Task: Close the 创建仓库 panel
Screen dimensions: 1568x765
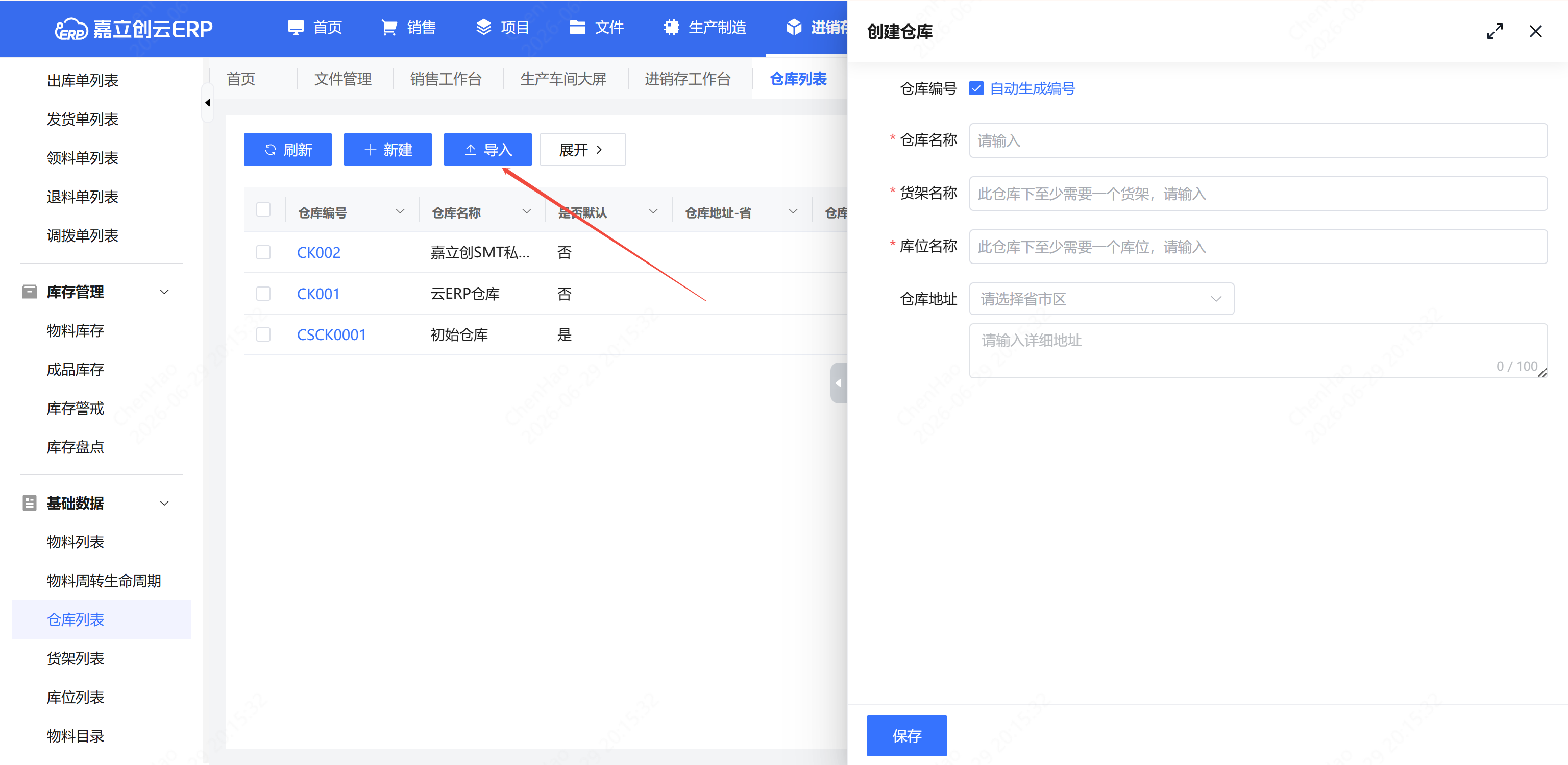Action: pos(1535,31)
